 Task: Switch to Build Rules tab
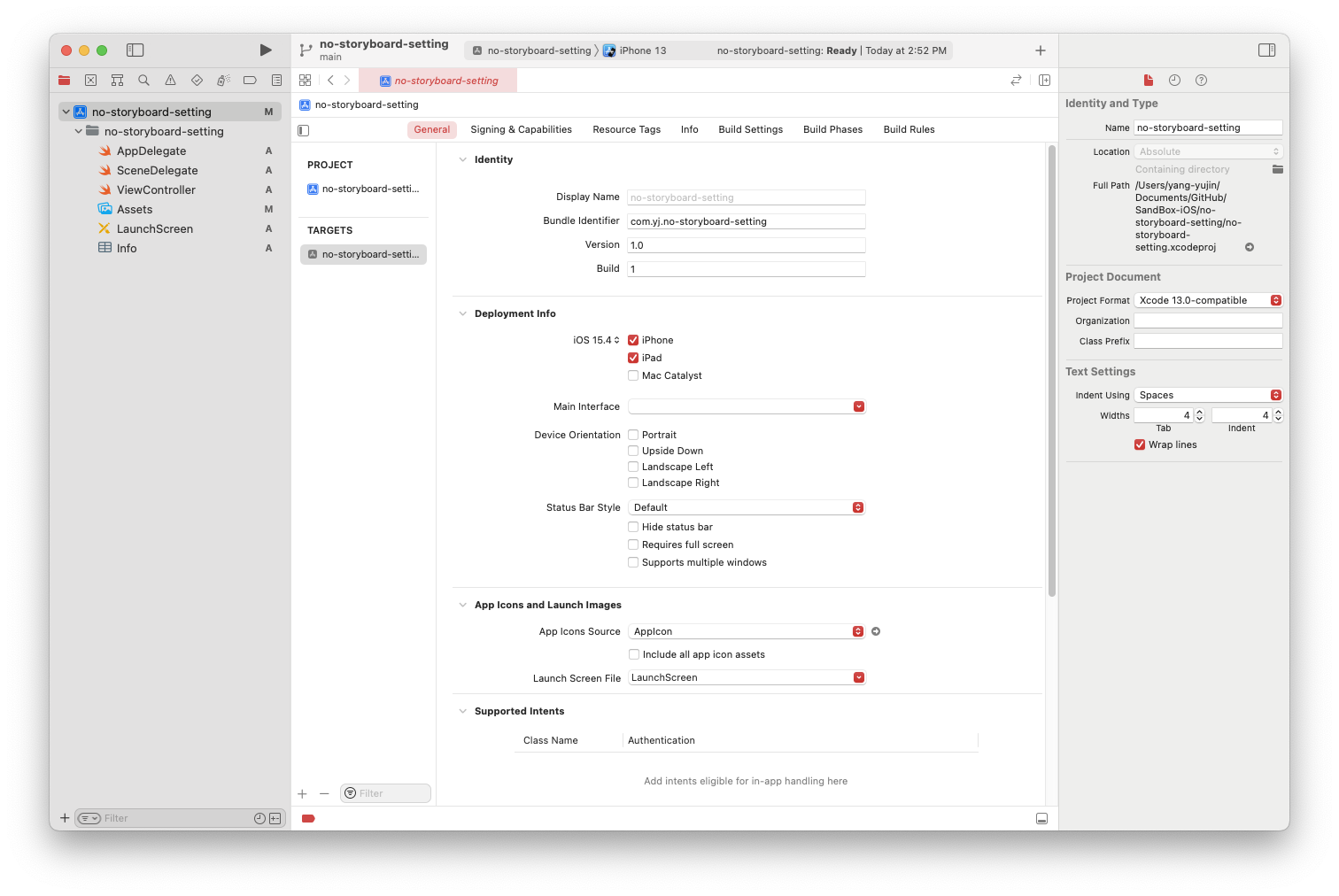tap(909, 129)
